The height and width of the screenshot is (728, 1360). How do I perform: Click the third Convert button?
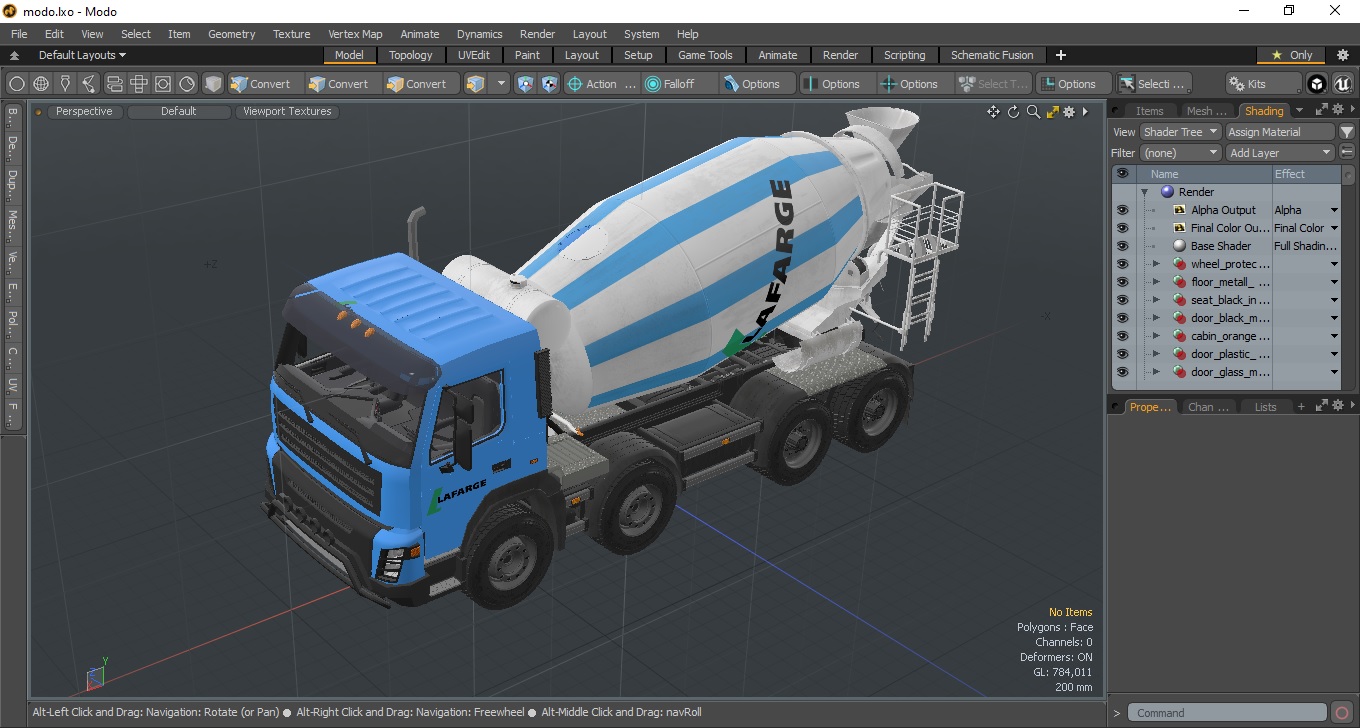tap(421, 84)
